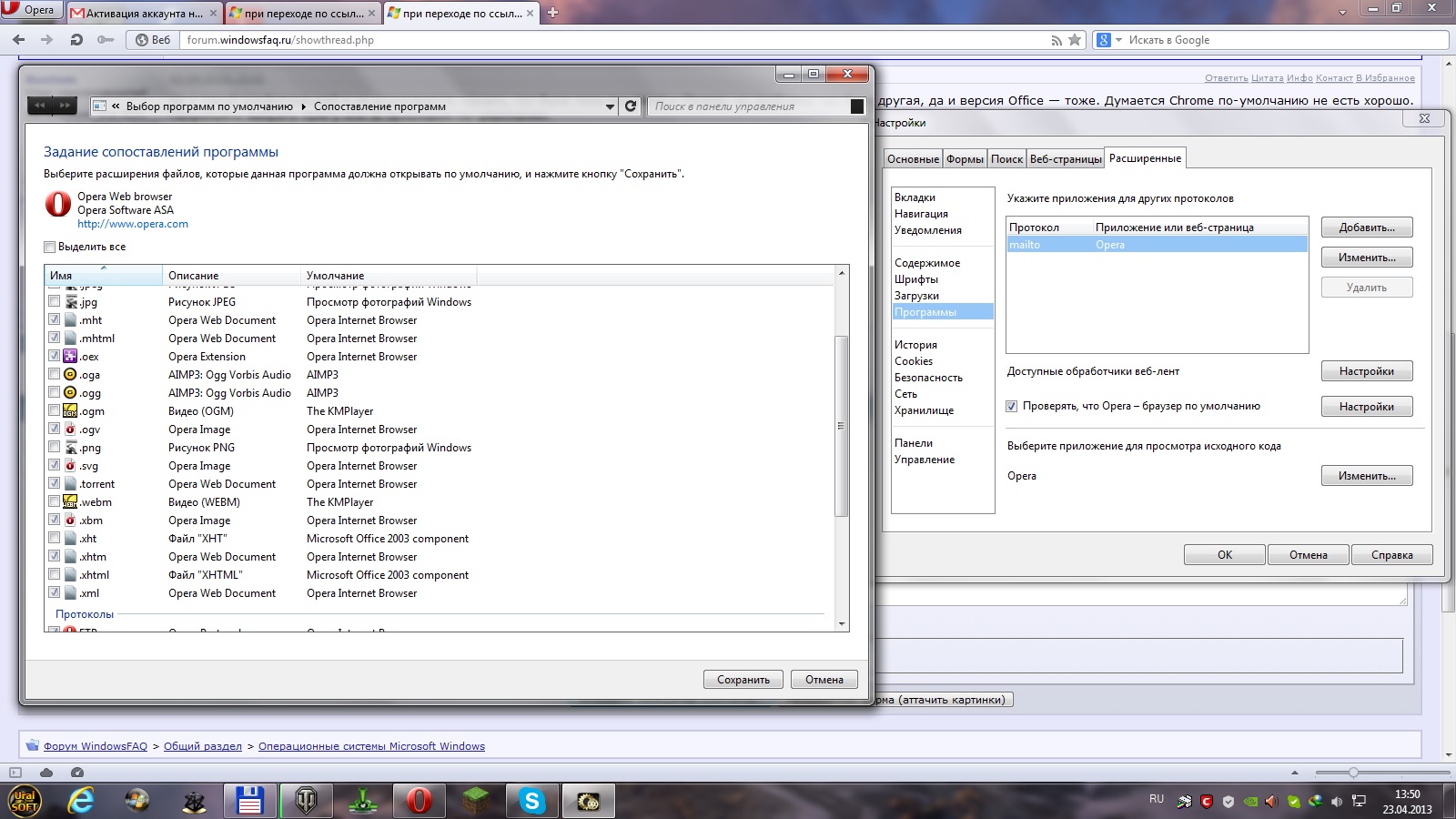This screenshot has width=1456, height=819.
Task: Click the scroll down arrow of extensions list
Action: (842, 624)
